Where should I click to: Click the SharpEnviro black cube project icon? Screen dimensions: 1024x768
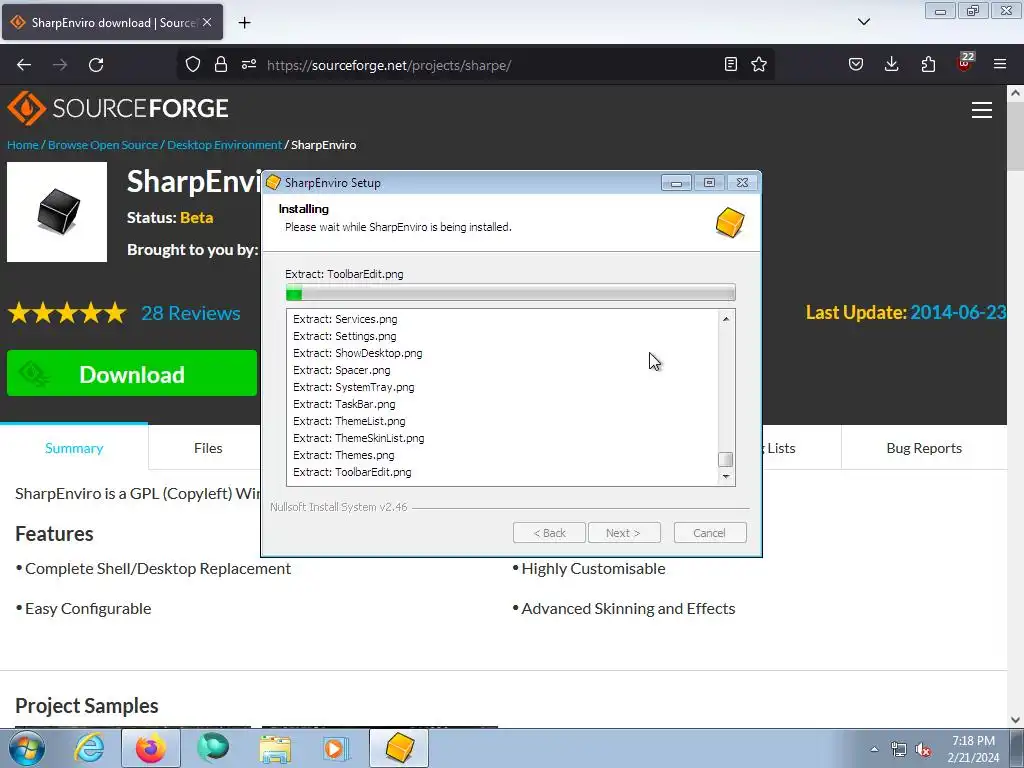[57, 212]
